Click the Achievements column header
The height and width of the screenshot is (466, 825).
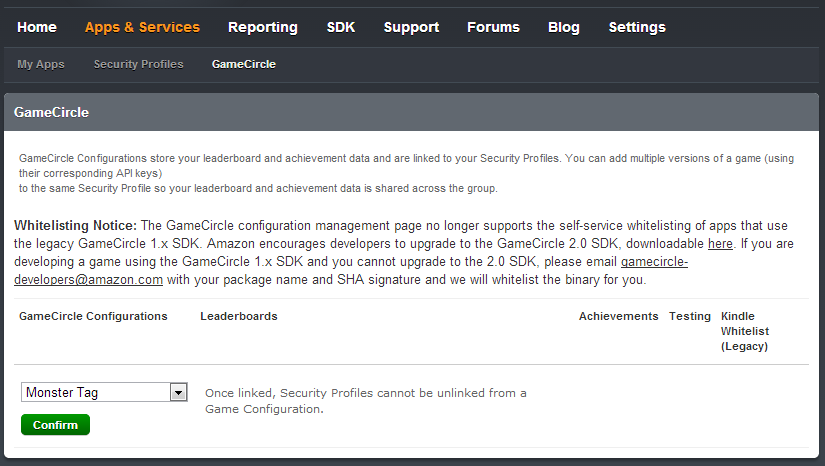pos(618,316)
